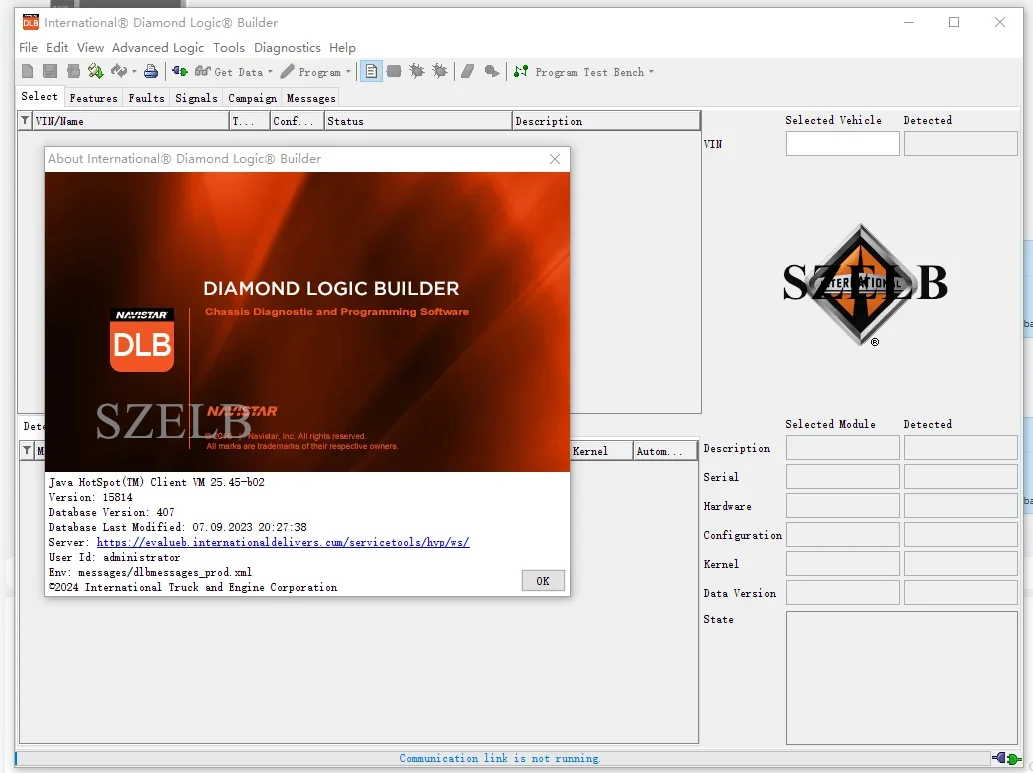Click the gray rounded rectangle toolbar icon
The image size is (1033, 773).
point(394,71)
